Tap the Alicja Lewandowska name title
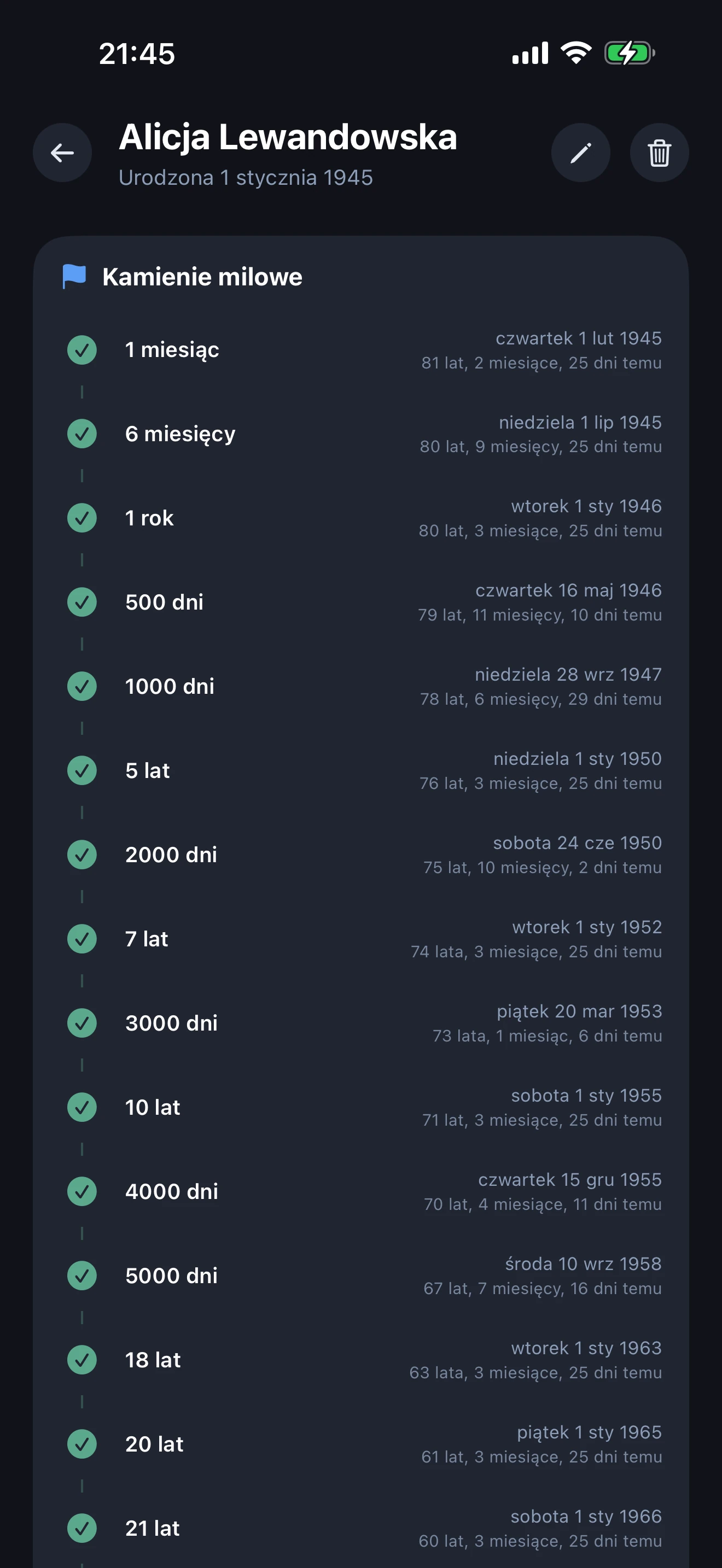Image resolution: width=722 pixels, height=1568 pixels. pyautogui.click(x=287, y=137)
